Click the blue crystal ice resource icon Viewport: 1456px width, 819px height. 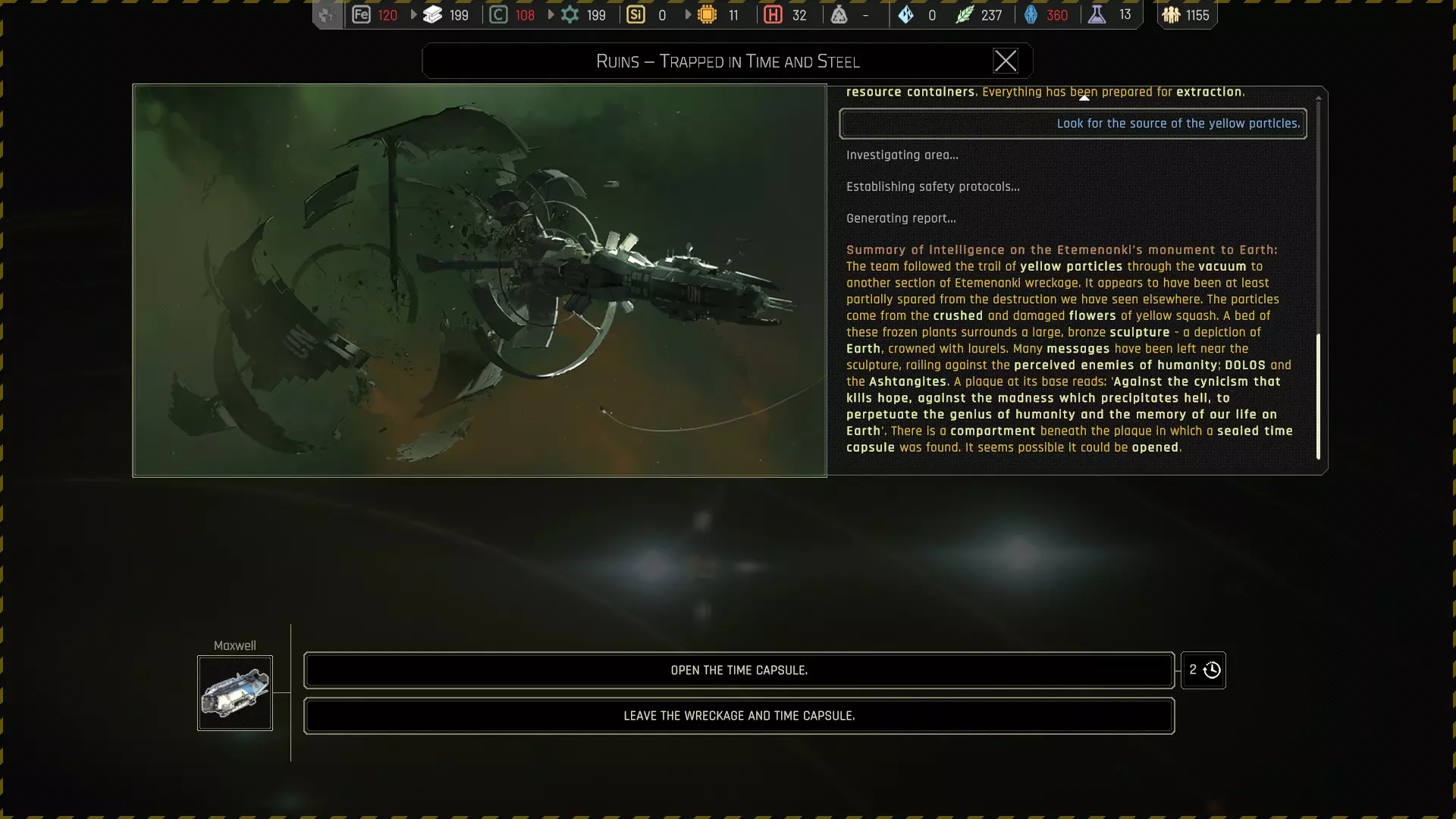[905, 14]
